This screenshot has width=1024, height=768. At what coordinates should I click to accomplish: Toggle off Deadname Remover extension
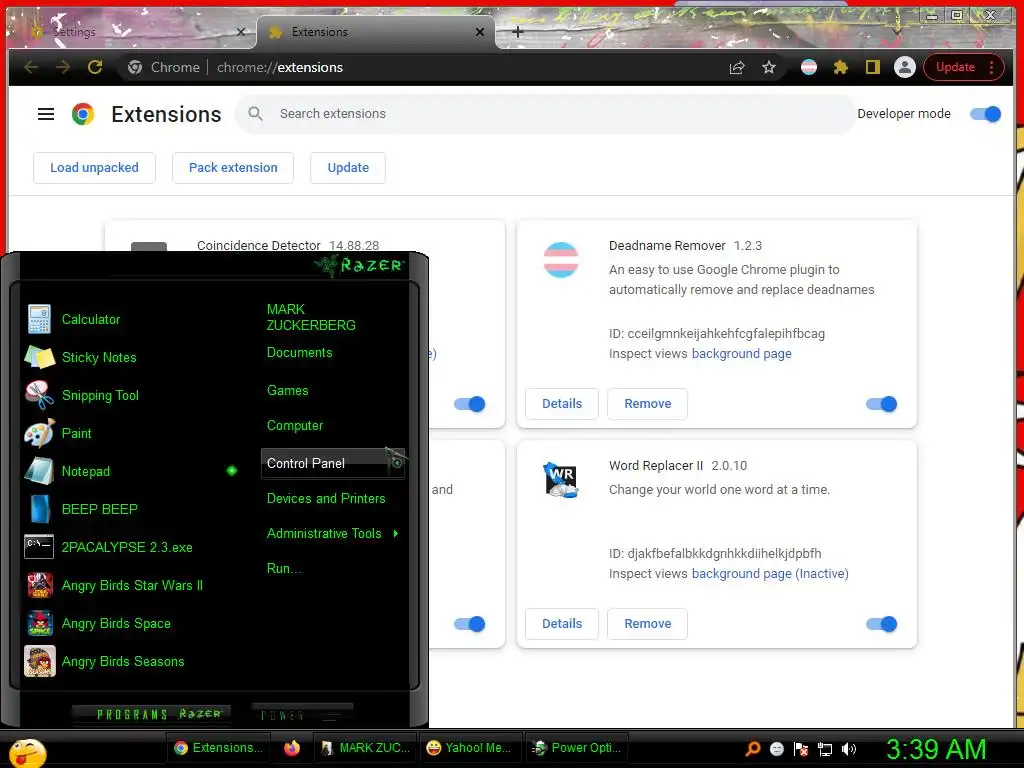881,404
